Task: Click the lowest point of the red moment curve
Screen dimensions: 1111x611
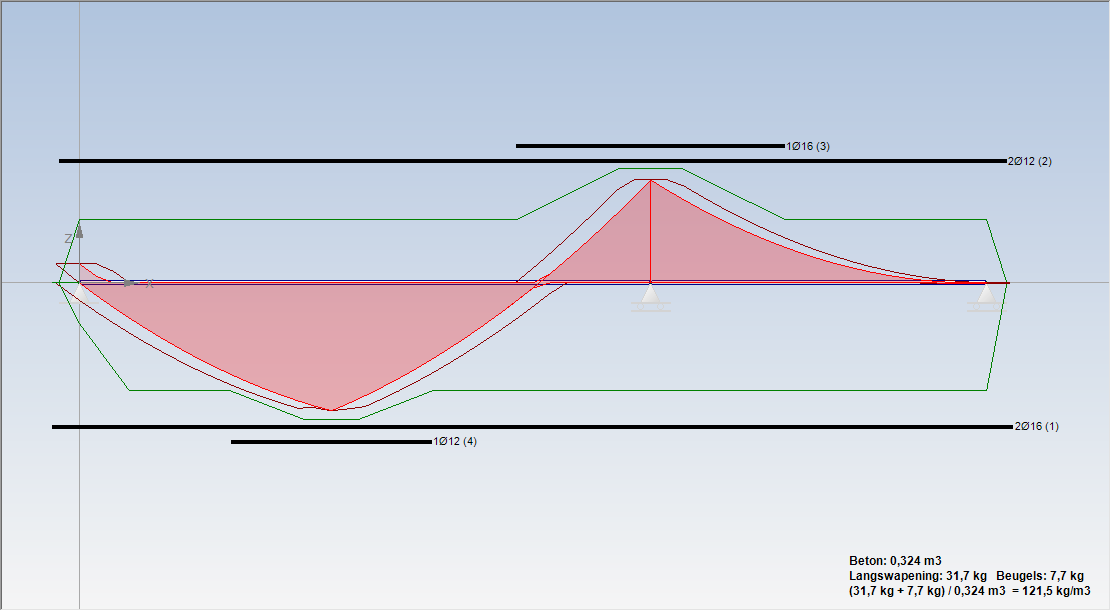Action: tap(331, 410)
